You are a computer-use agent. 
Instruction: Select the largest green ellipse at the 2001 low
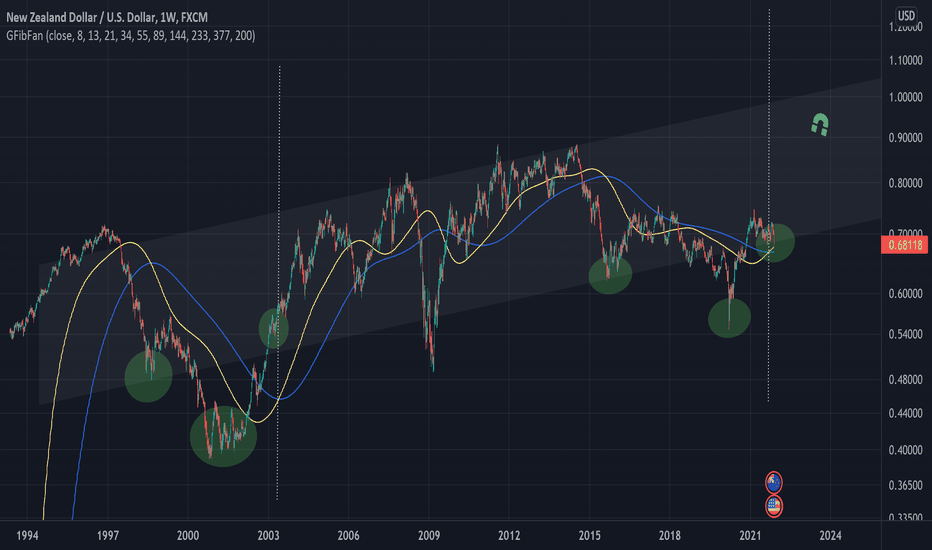(223, 436)
